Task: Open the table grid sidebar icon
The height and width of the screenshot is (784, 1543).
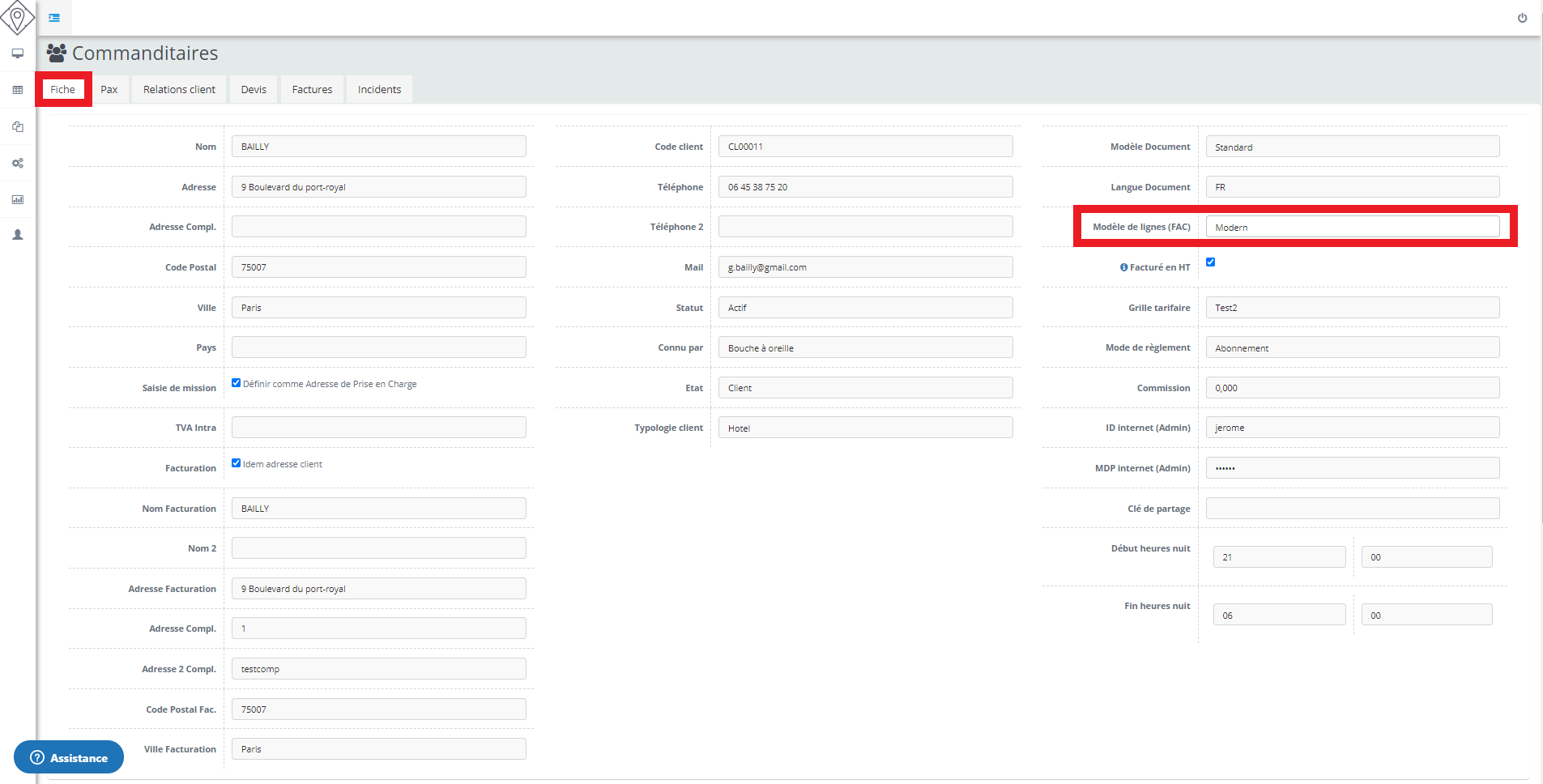Action: tap(18, 90)
